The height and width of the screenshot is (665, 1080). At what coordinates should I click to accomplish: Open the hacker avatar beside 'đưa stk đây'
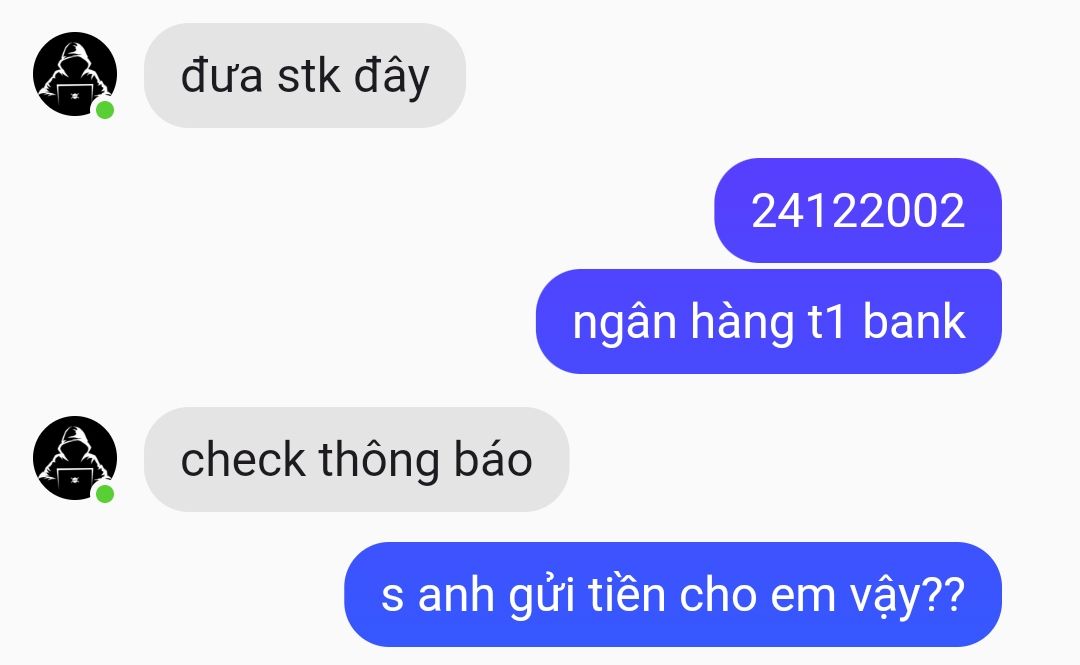pyautogui.click(x=75, y=74)
